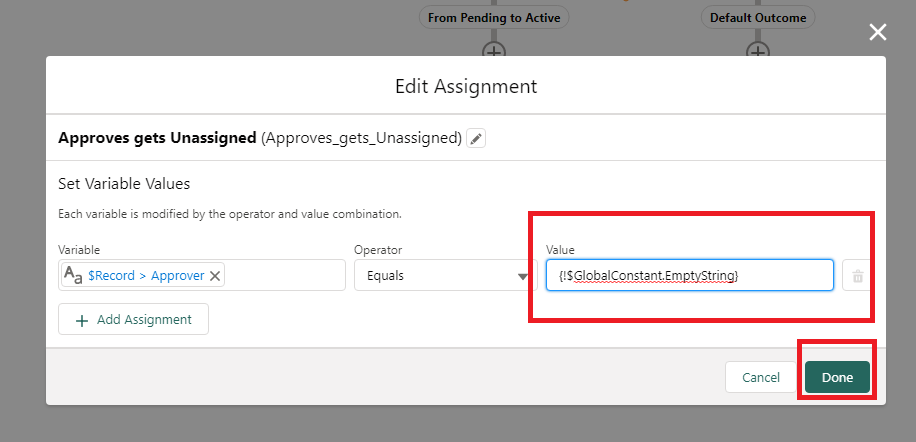The width and height of the screenshot is (916, 442).
Task: Click the Add Assignment button text
Action: point(144,320)
